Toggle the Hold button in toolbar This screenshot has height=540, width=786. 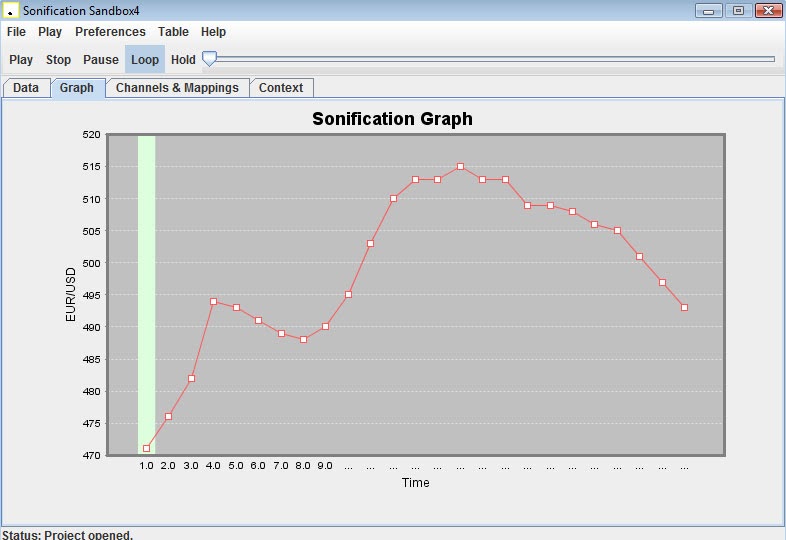click(183, 60)
